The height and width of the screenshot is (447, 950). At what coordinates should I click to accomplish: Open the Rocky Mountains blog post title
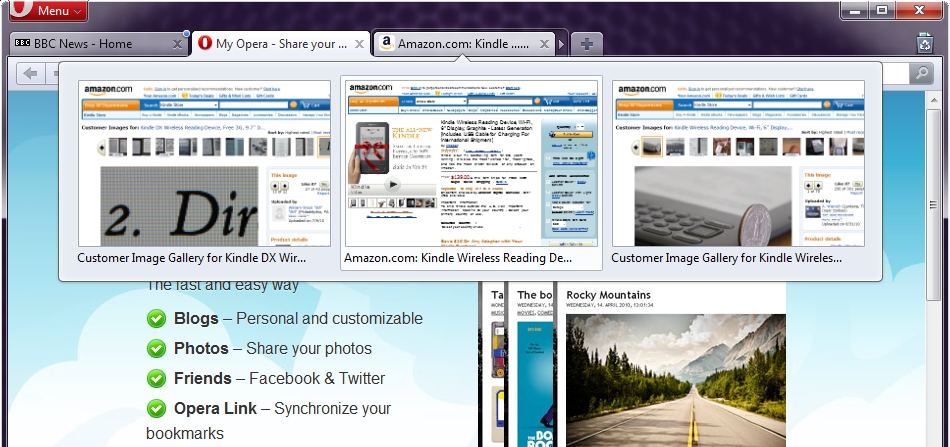608,295
